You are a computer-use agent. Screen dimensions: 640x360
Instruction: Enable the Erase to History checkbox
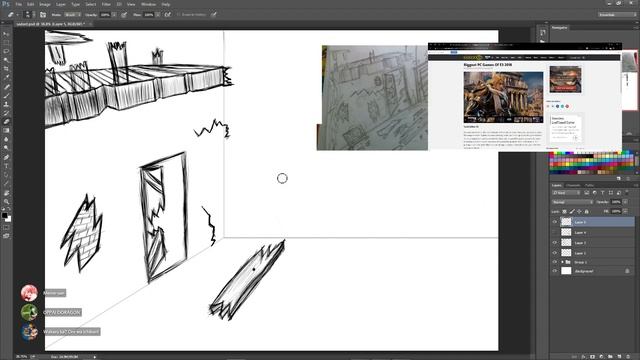point(178,15)
